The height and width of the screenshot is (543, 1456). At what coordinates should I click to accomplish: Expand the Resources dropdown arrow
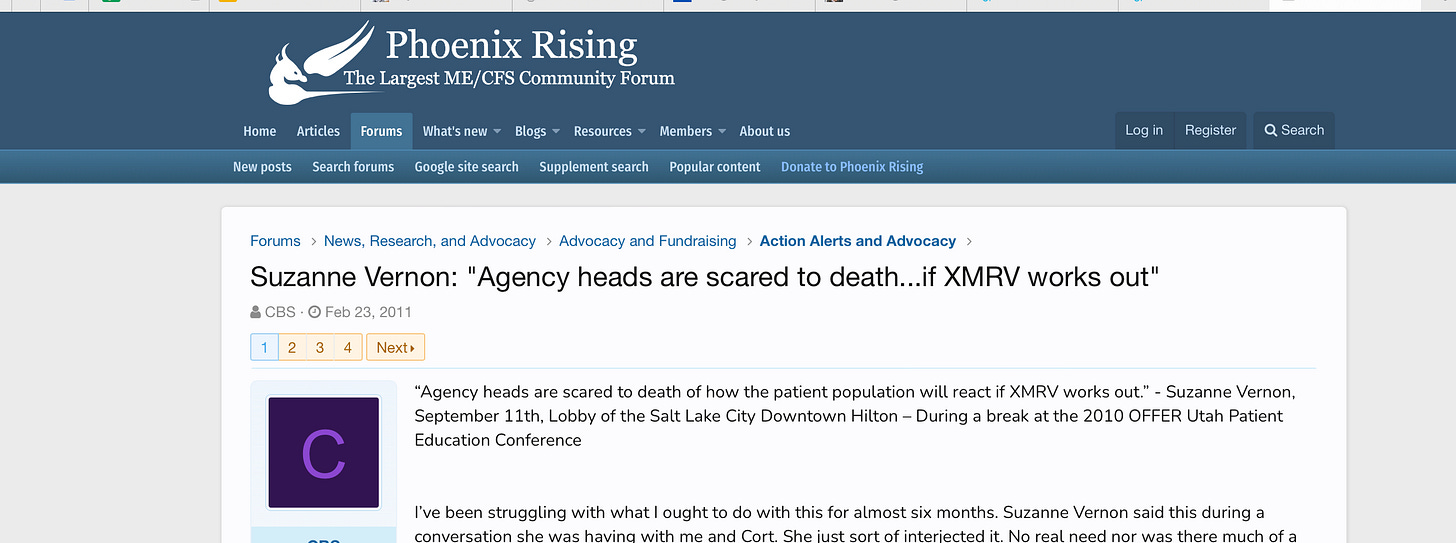(x=642, y=132)
